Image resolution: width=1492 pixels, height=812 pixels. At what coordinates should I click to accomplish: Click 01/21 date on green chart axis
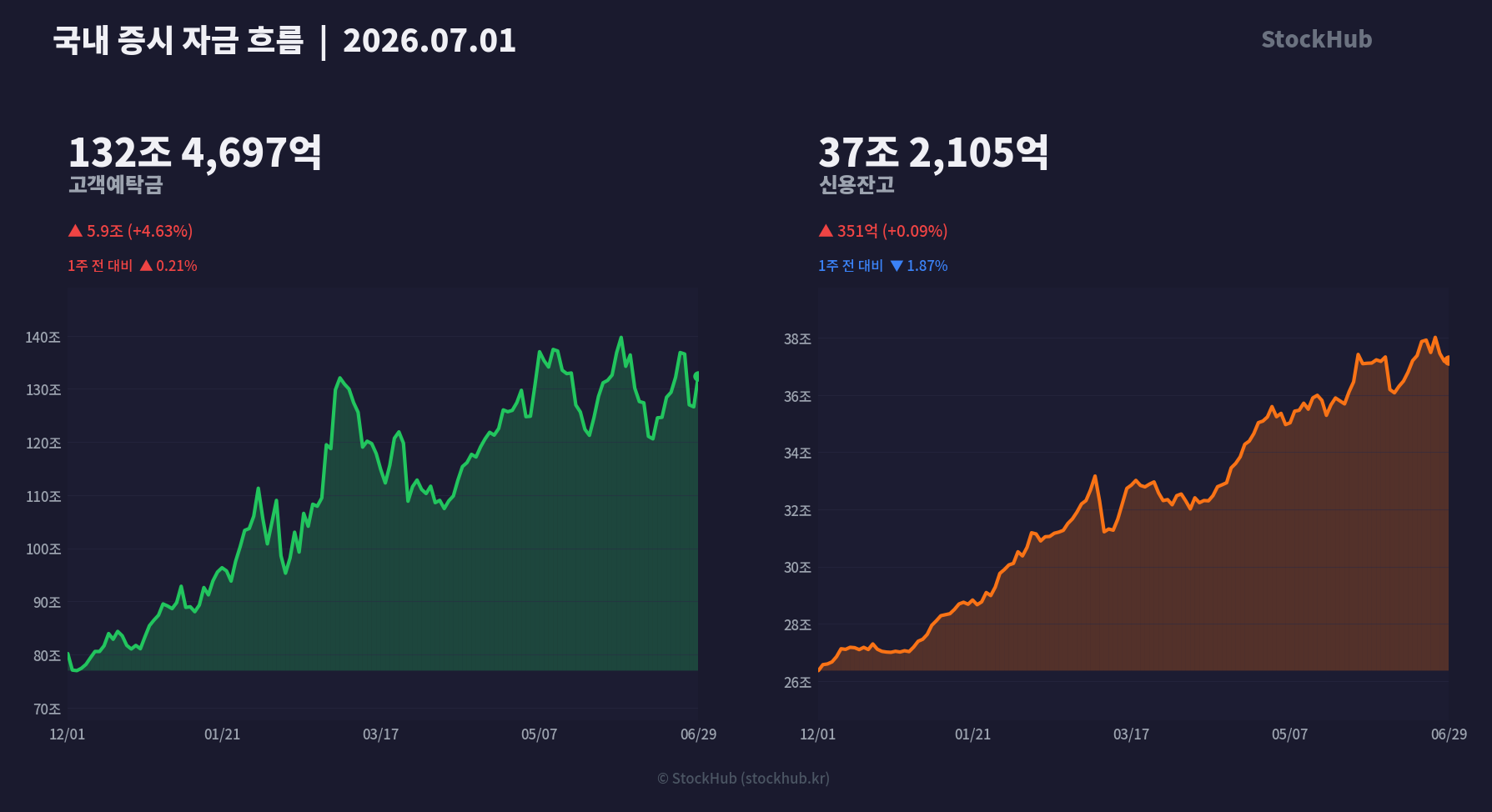click(223, 734)
